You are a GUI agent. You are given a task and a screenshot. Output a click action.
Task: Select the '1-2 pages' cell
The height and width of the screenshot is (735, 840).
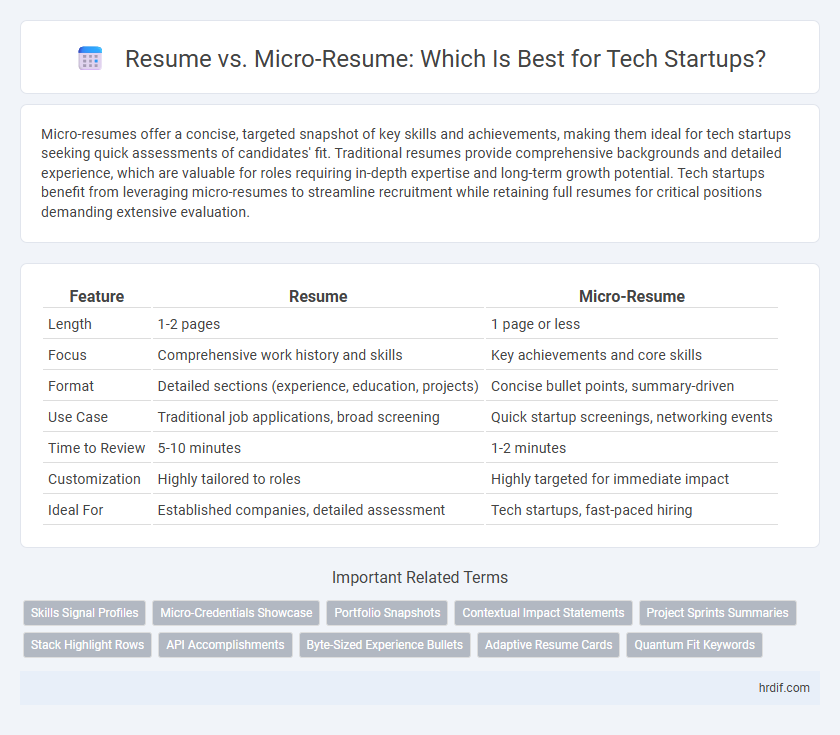click(x=318, y=324)
